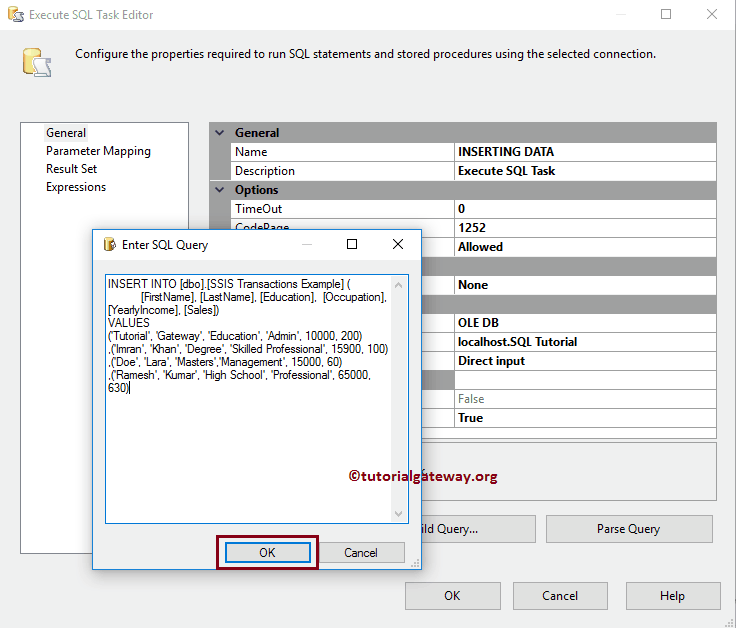The width and height of the screenshot is (736, 628).
Task: Click the Parse Query button
Action: (629, 529)
